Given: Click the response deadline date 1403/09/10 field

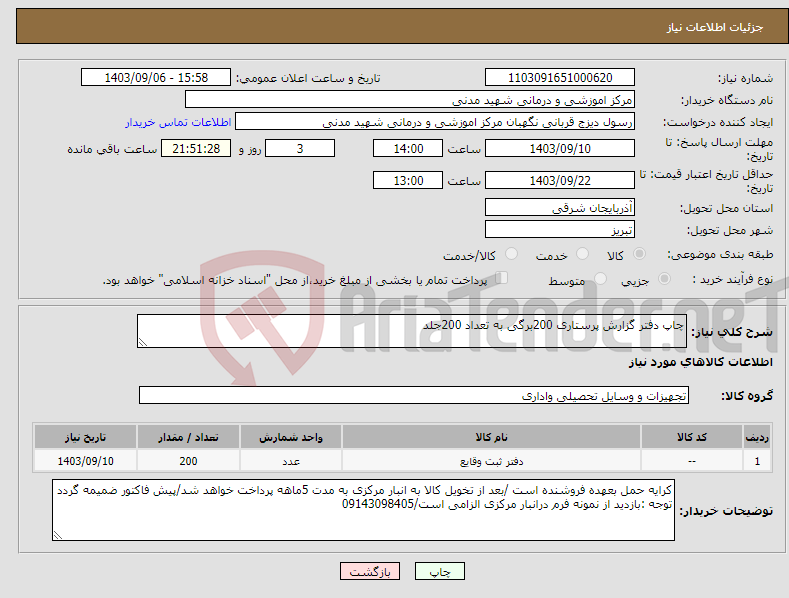Looking at the screenshot, I should (x=560, y=148).
